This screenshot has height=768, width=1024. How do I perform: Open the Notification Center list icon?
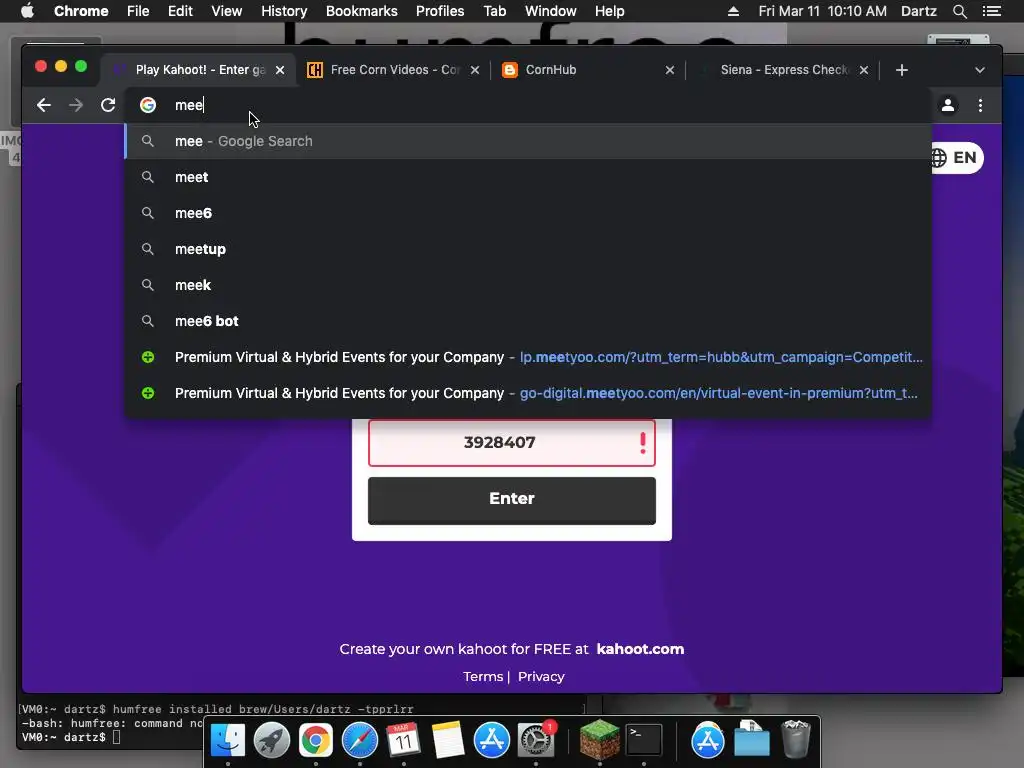(x=991, y=11)
